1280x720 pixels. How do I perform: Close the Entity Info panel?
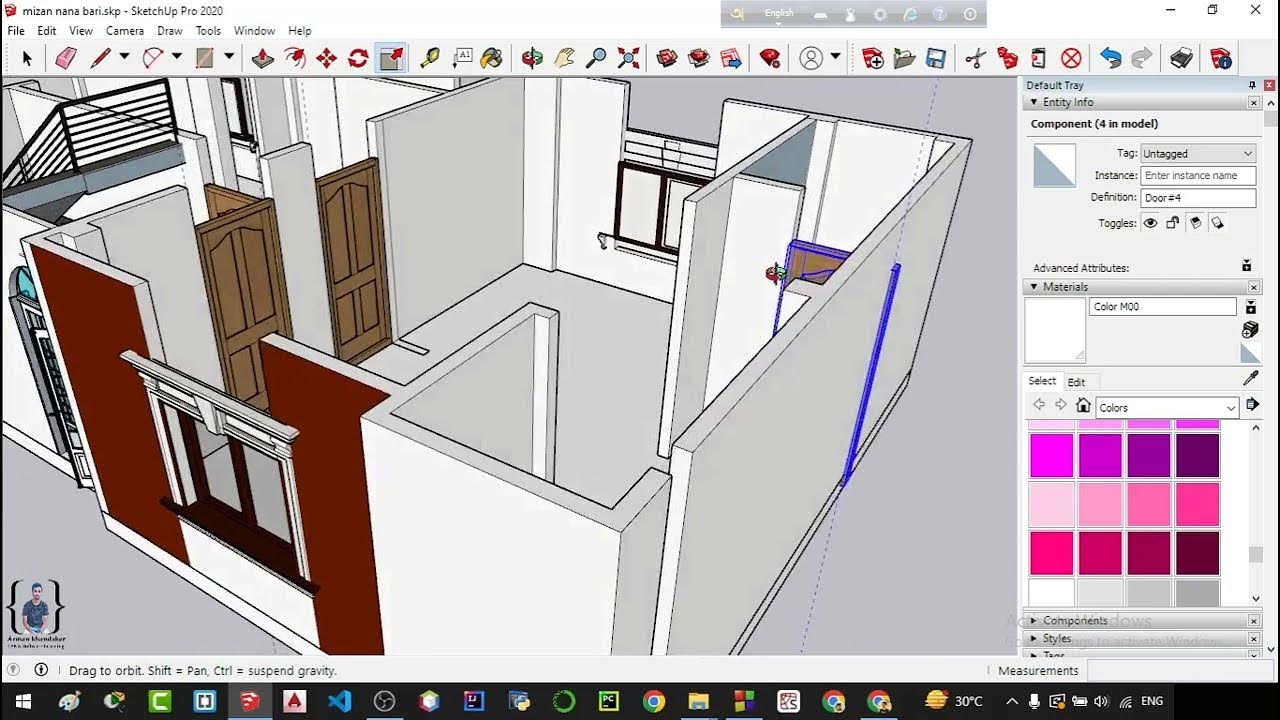click(1254, 102)
